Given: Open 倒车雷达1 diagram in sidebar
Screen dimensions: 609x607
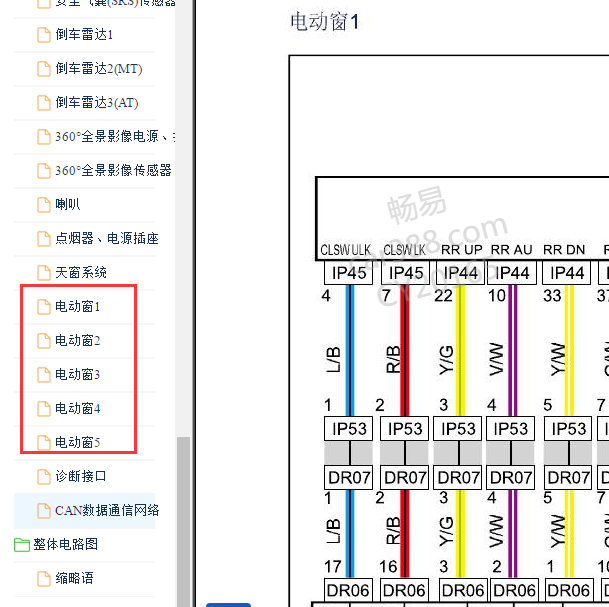Looking at the screenshot, I should 84,35.
